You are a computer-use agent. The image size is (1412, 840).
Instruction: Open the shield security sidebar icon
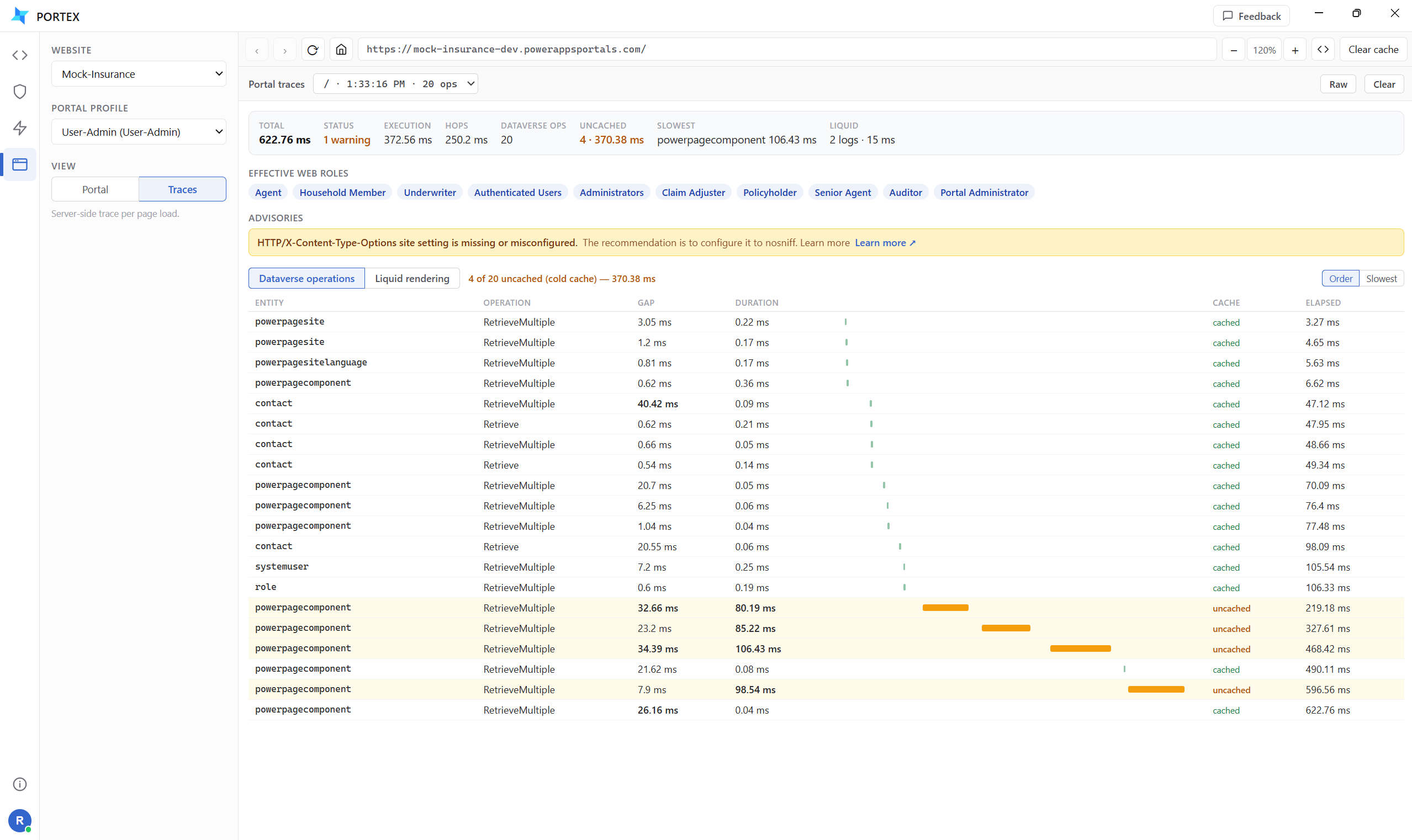pos(20,92)
